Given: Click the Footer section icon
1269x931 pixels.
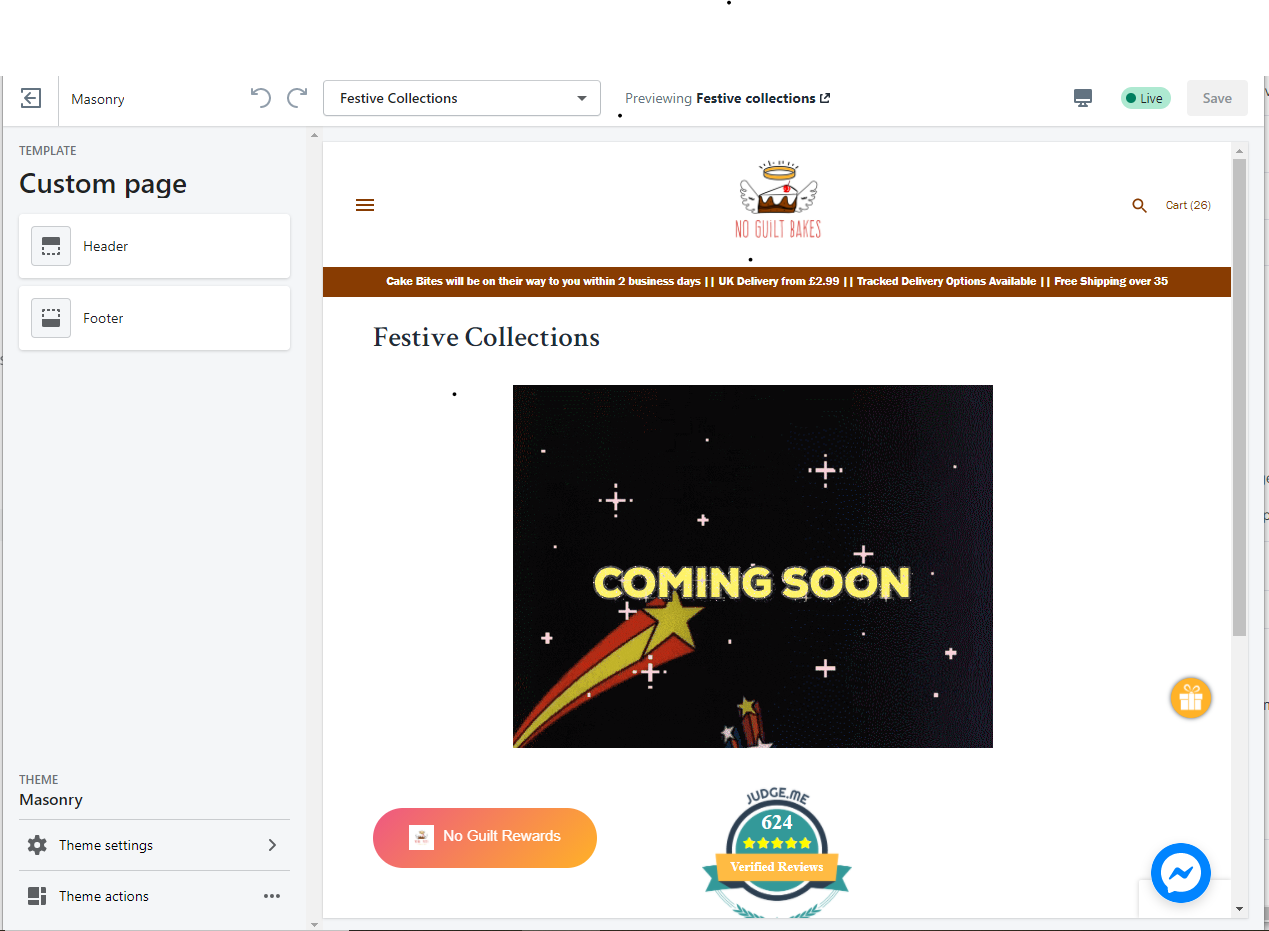Looking at the screenshot, I should point(51,318).
